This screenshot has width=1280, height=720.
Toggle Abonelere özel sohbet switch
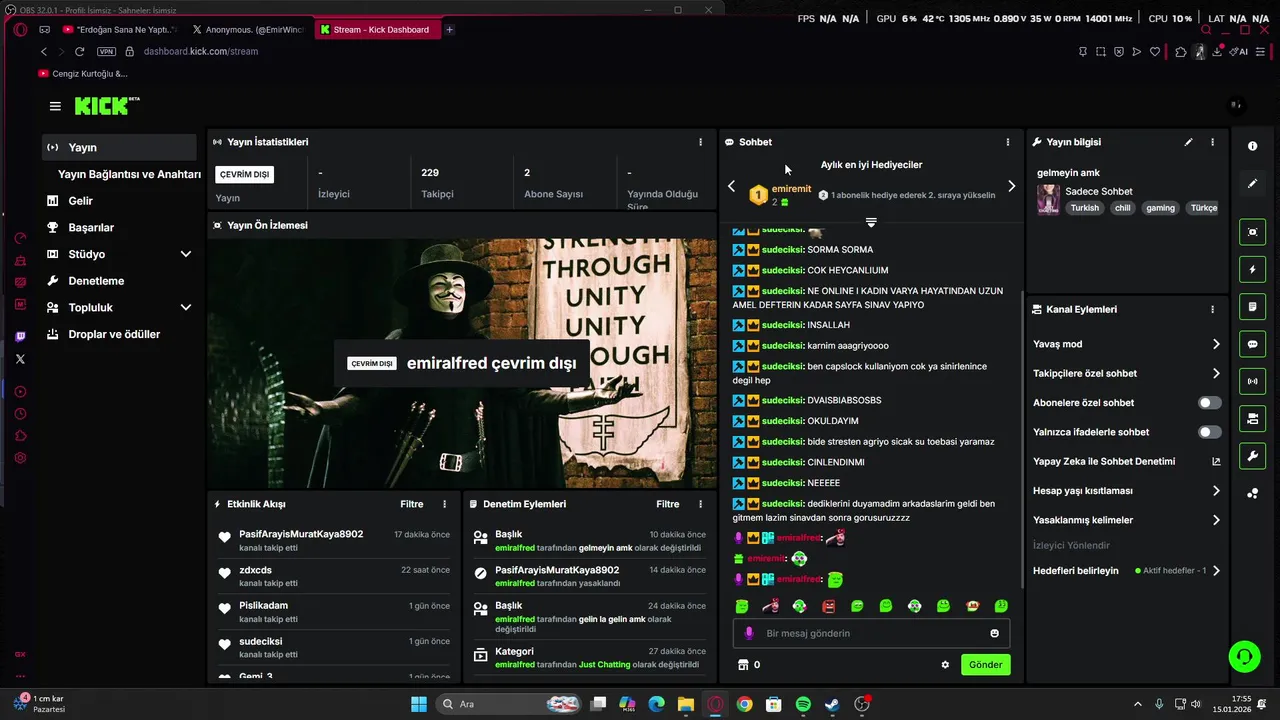click(1209, 403)
